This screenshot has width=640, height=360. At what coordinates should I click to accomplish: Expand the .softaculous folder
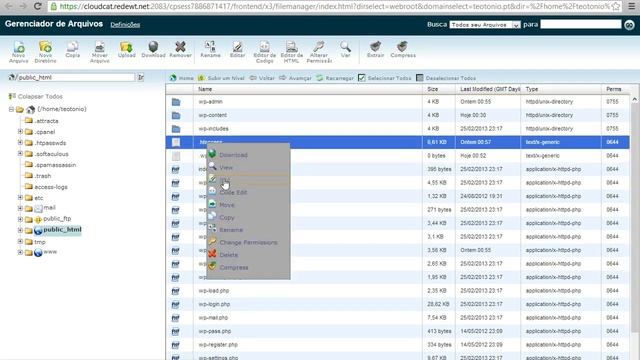20,154
